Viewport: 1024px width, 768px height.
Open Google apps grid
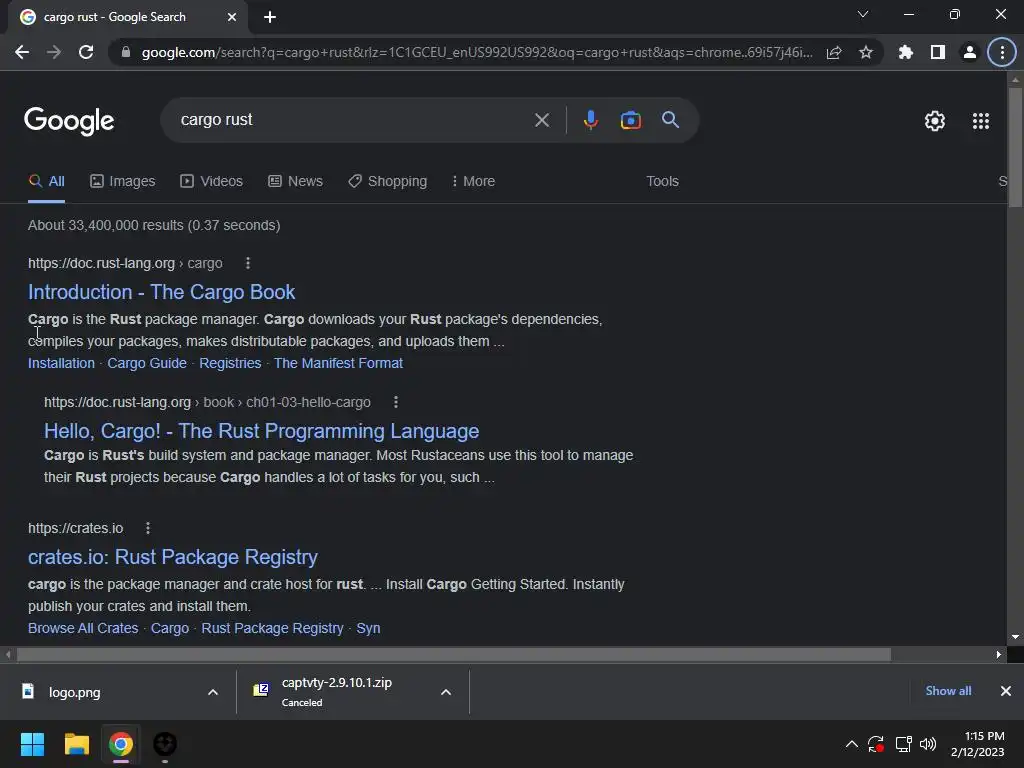tap(981, 121)
